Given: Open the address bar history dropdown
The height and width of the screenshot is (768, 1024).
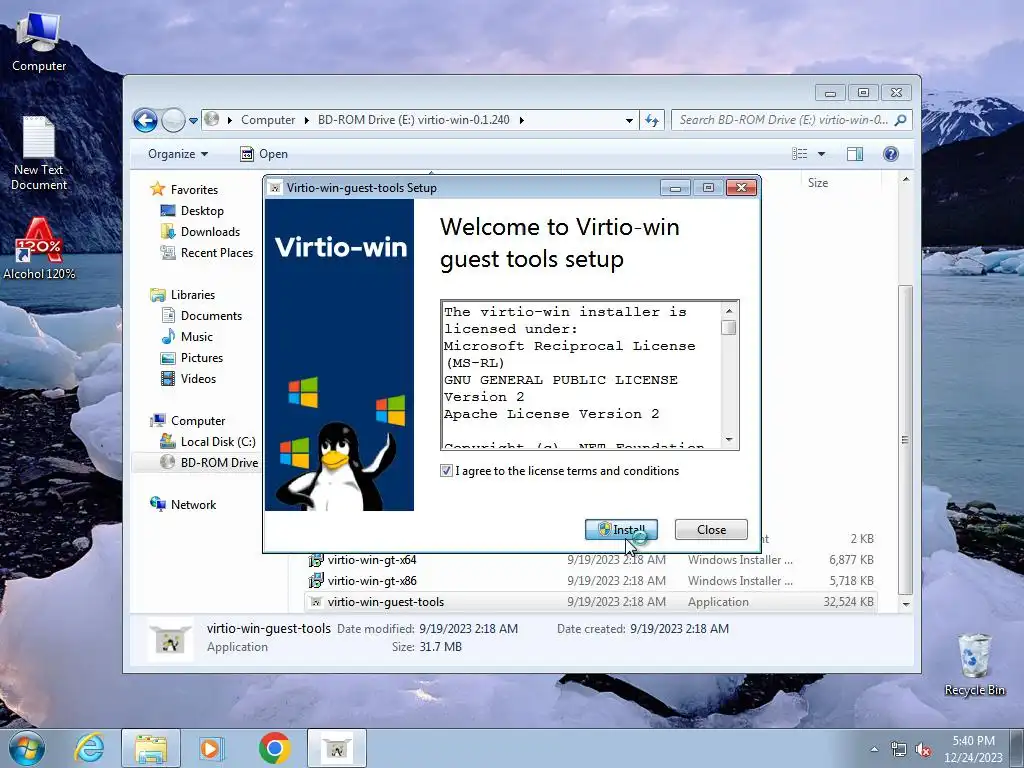Looking at the screenshot, I should [629, 120].
